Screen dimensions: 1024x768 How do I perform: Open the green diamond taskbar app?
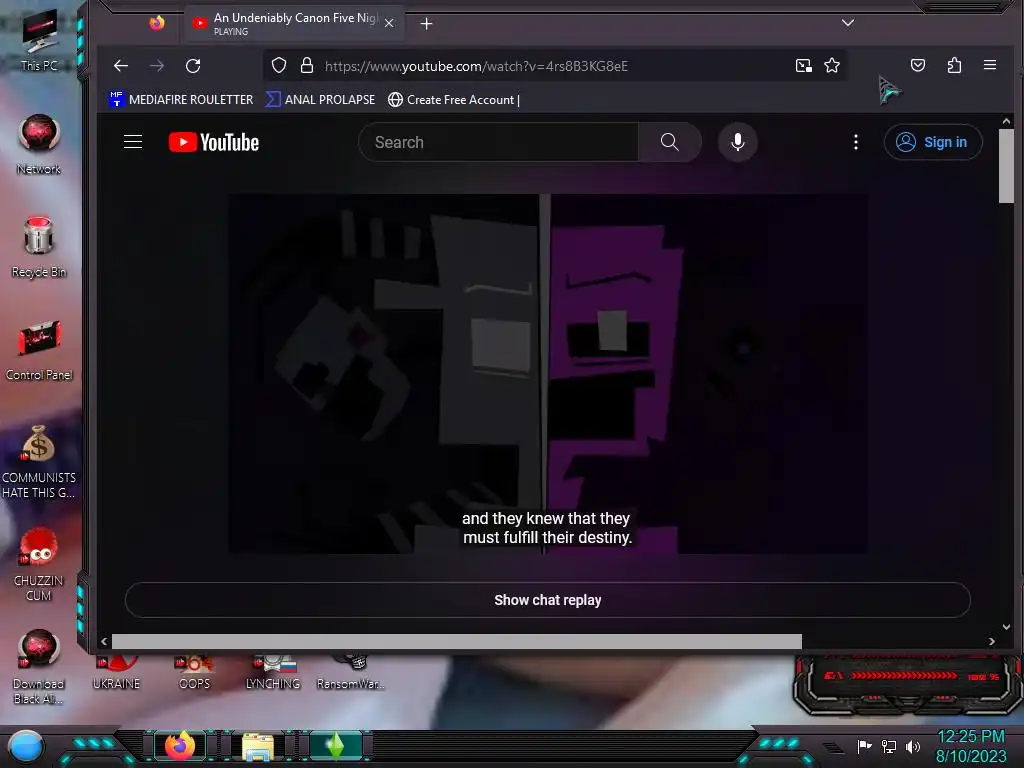pyautogui.click(x=335, y=746)
